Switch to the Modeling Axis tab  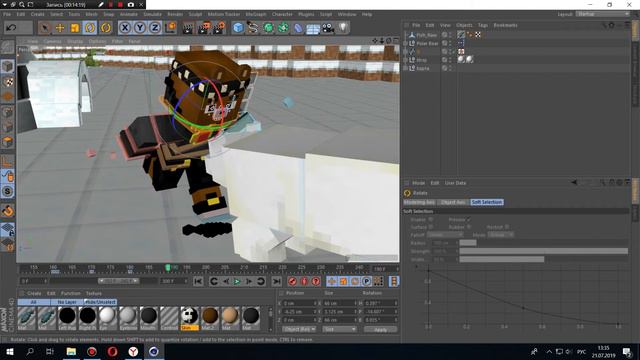coord(419,202)
